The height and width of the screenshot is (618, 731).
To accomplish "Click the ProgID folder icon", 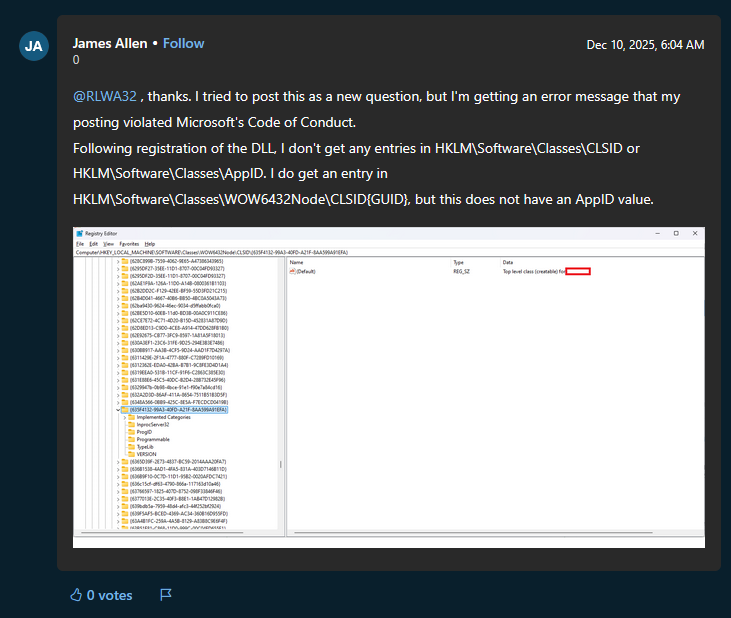I will tap(132, 432).
